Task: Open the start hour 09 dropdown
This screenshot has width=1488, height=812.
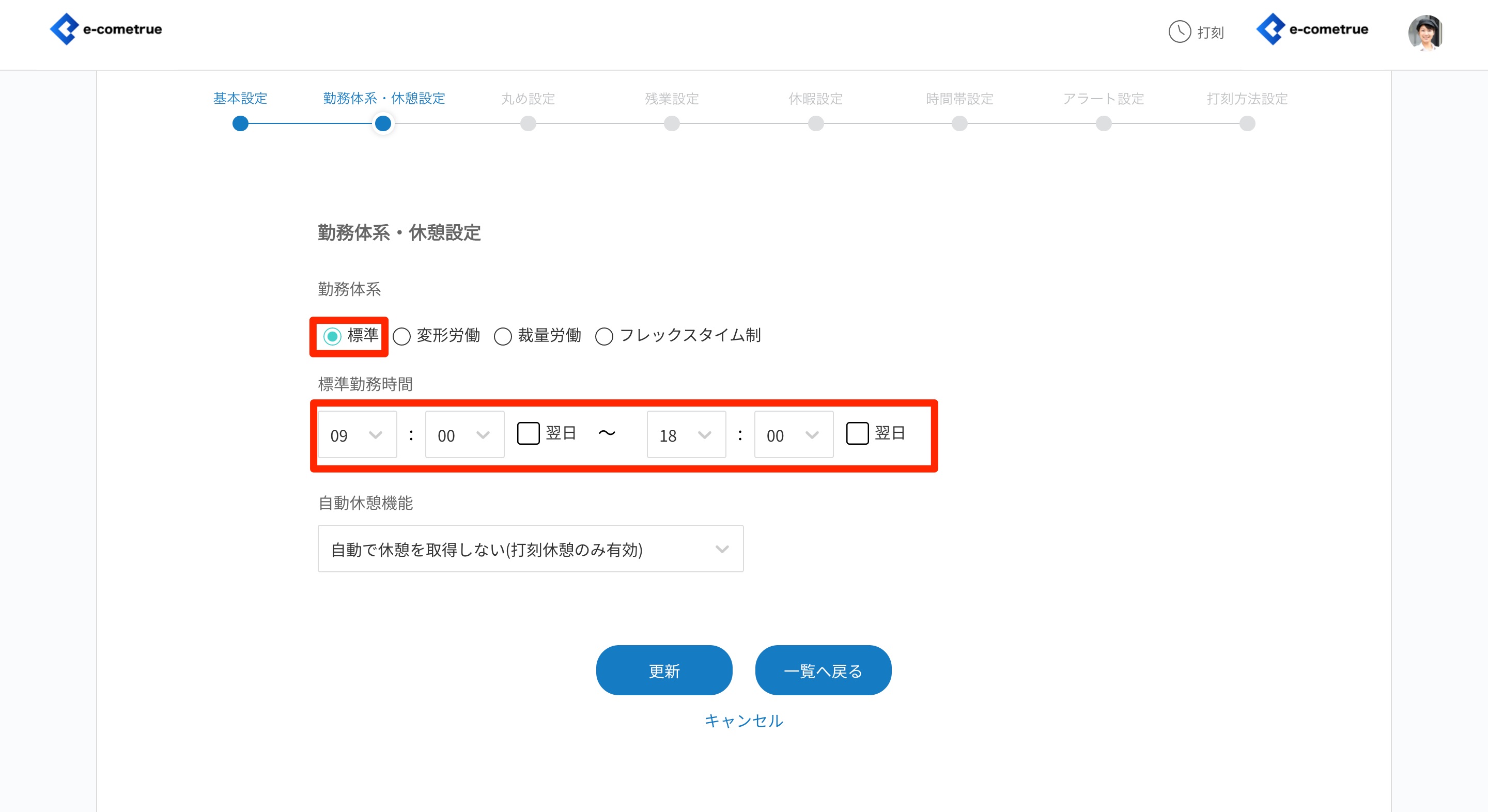Action: 357,435
